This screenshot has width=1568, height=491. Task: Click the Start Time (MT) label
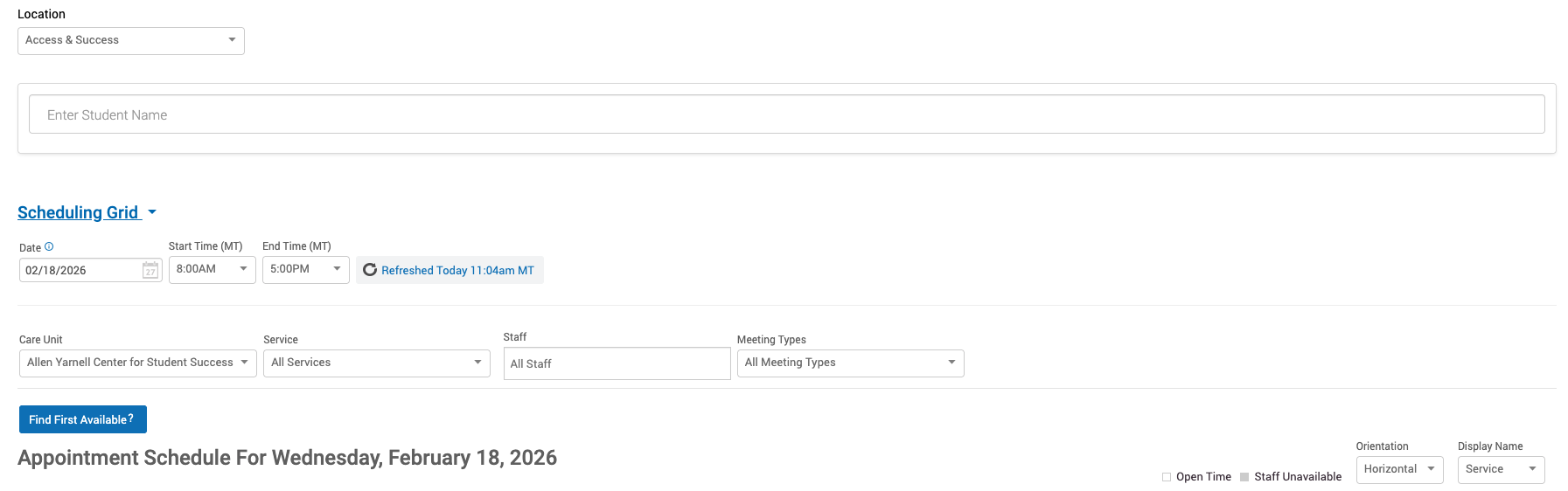206,246
